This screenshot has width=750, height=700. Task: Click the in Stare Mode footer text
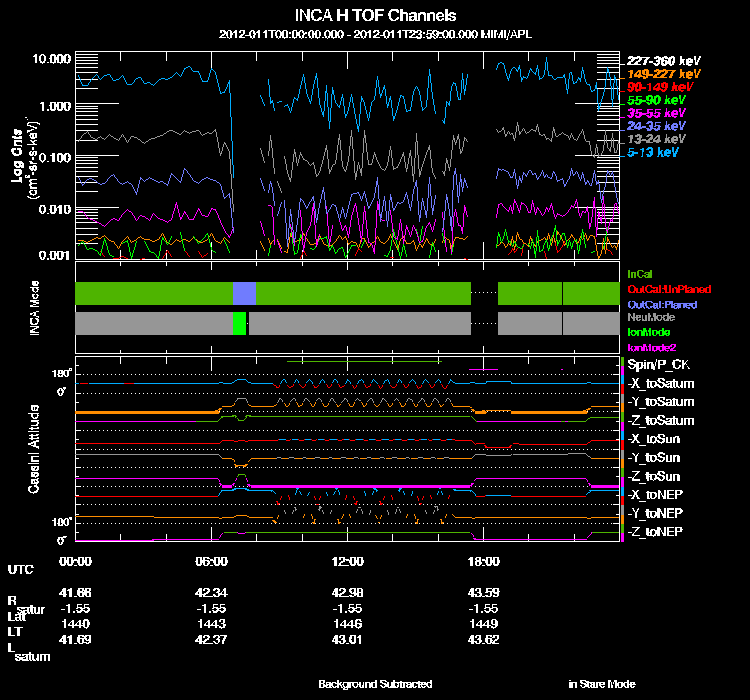[x=601, y=684]
